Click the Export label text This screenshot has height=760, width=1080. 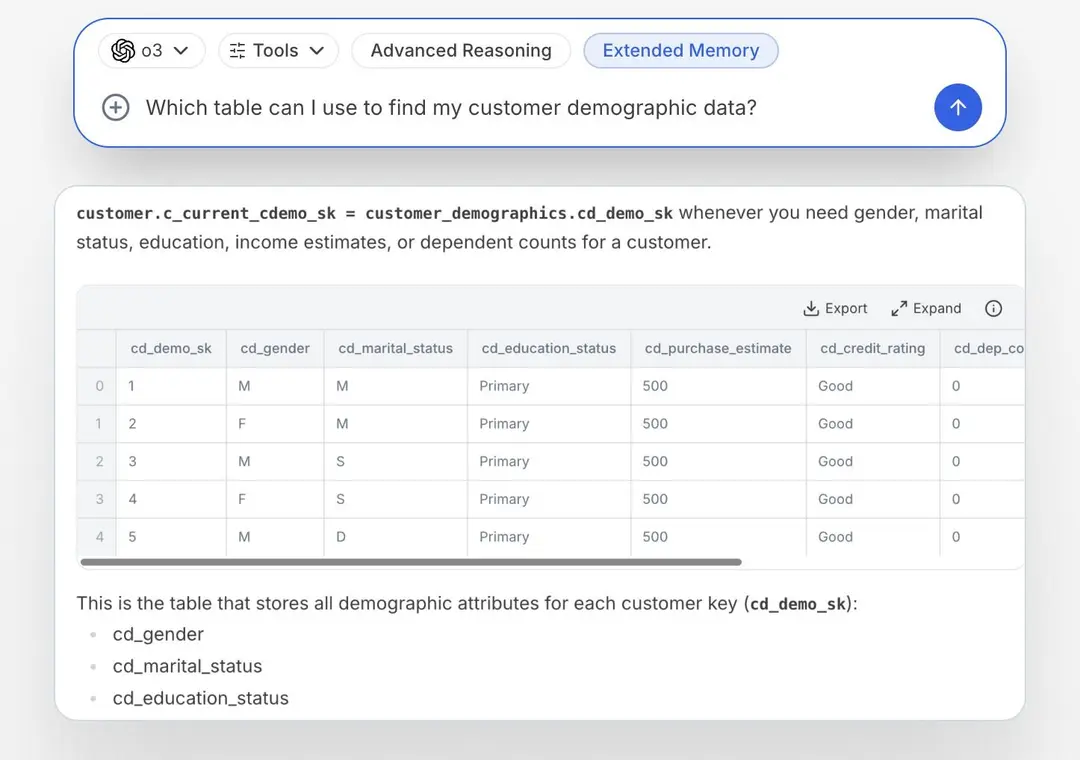point(846,308)
